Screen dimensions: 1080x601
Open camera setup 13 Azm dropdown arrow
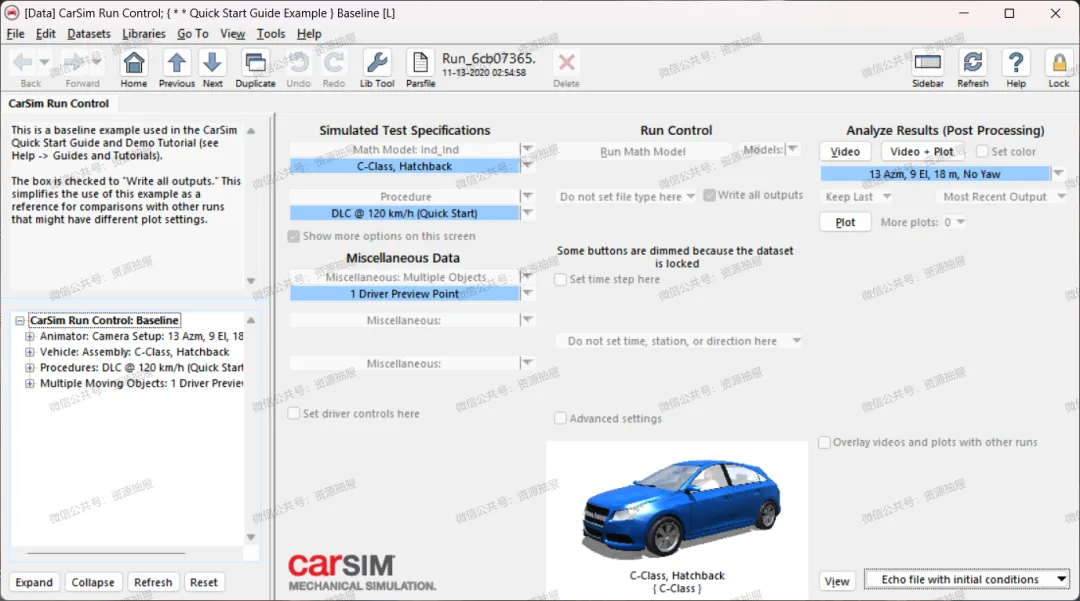point(1059,173)
